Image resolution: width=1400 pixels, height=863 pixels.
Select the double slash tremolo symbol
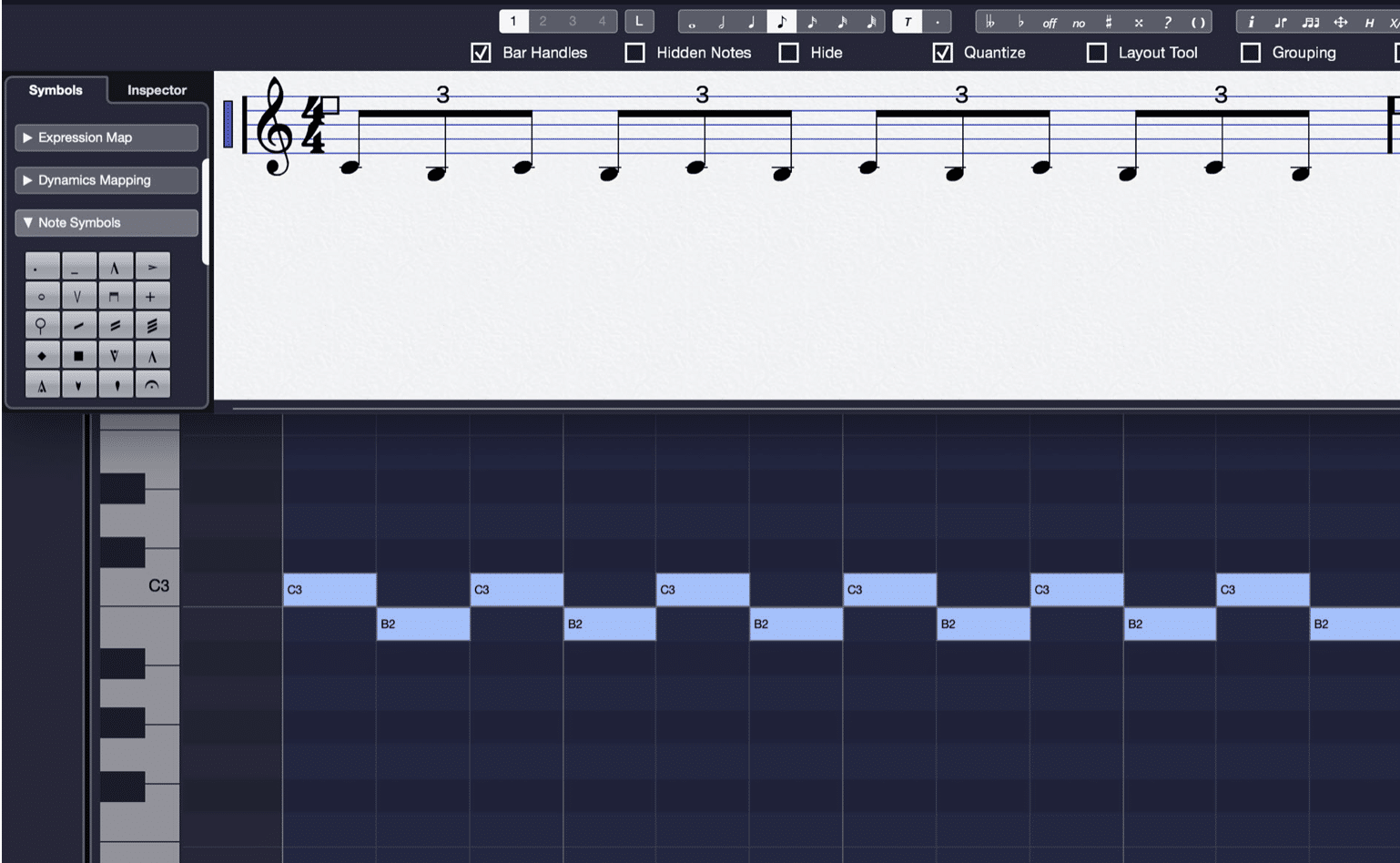[115, 326]
